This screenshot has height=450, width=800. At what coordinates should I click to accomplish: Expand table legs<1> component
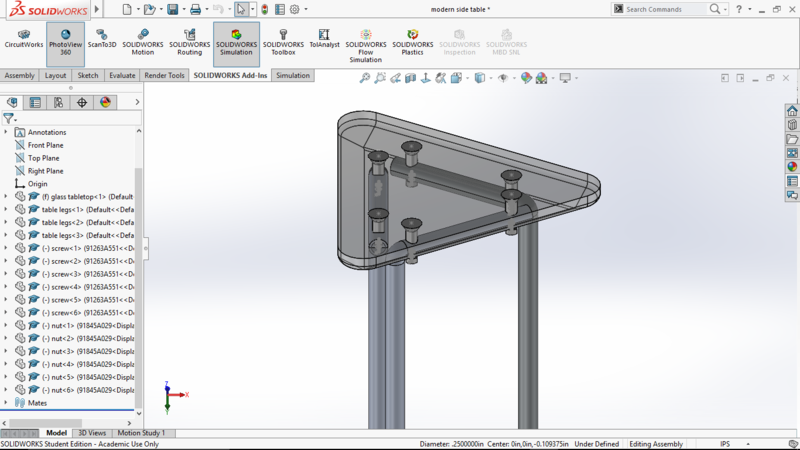6,209
